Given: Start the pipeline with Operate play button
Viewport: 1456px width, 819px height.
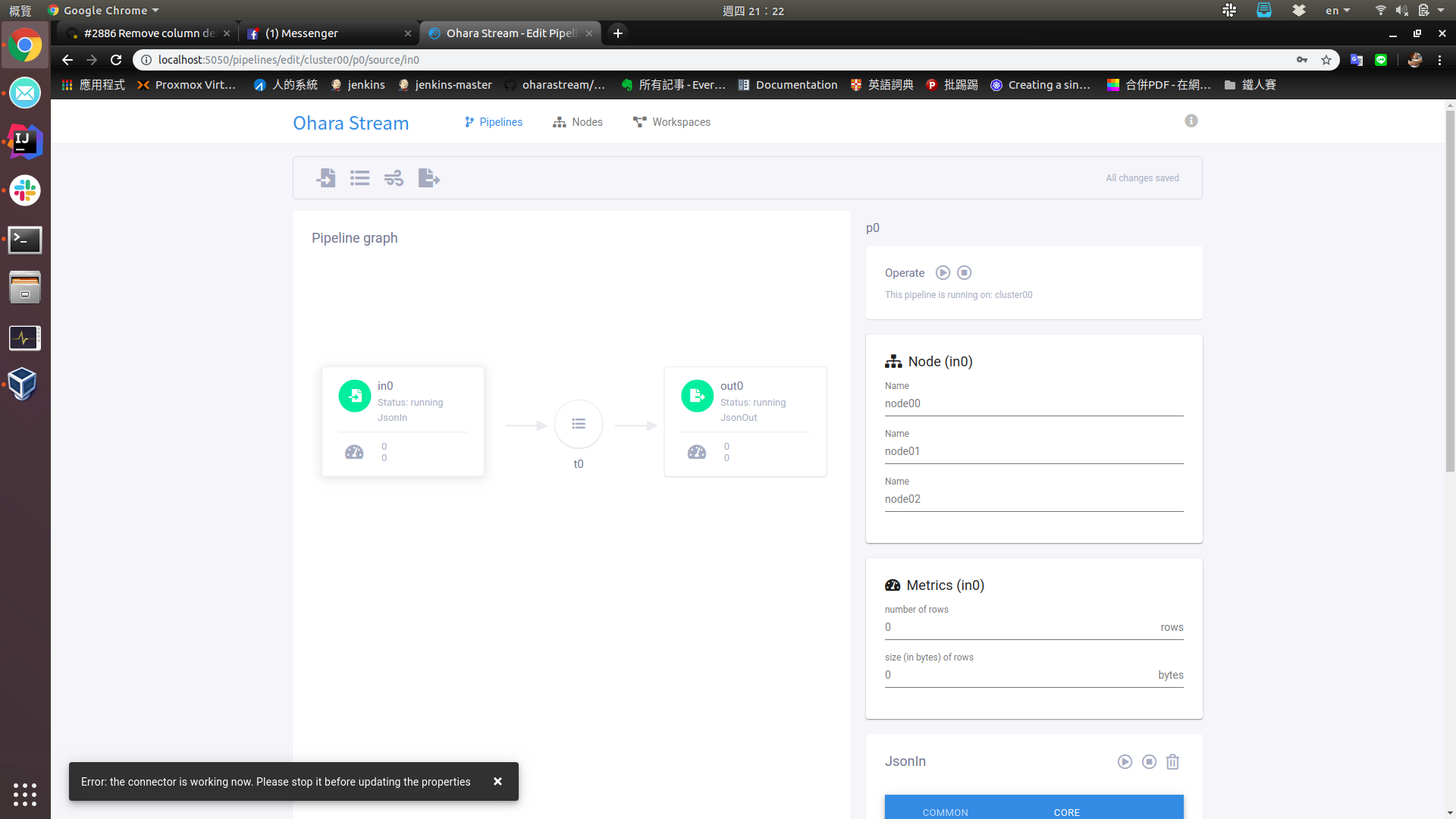Looking at the screenshot, I should [943, 272].
